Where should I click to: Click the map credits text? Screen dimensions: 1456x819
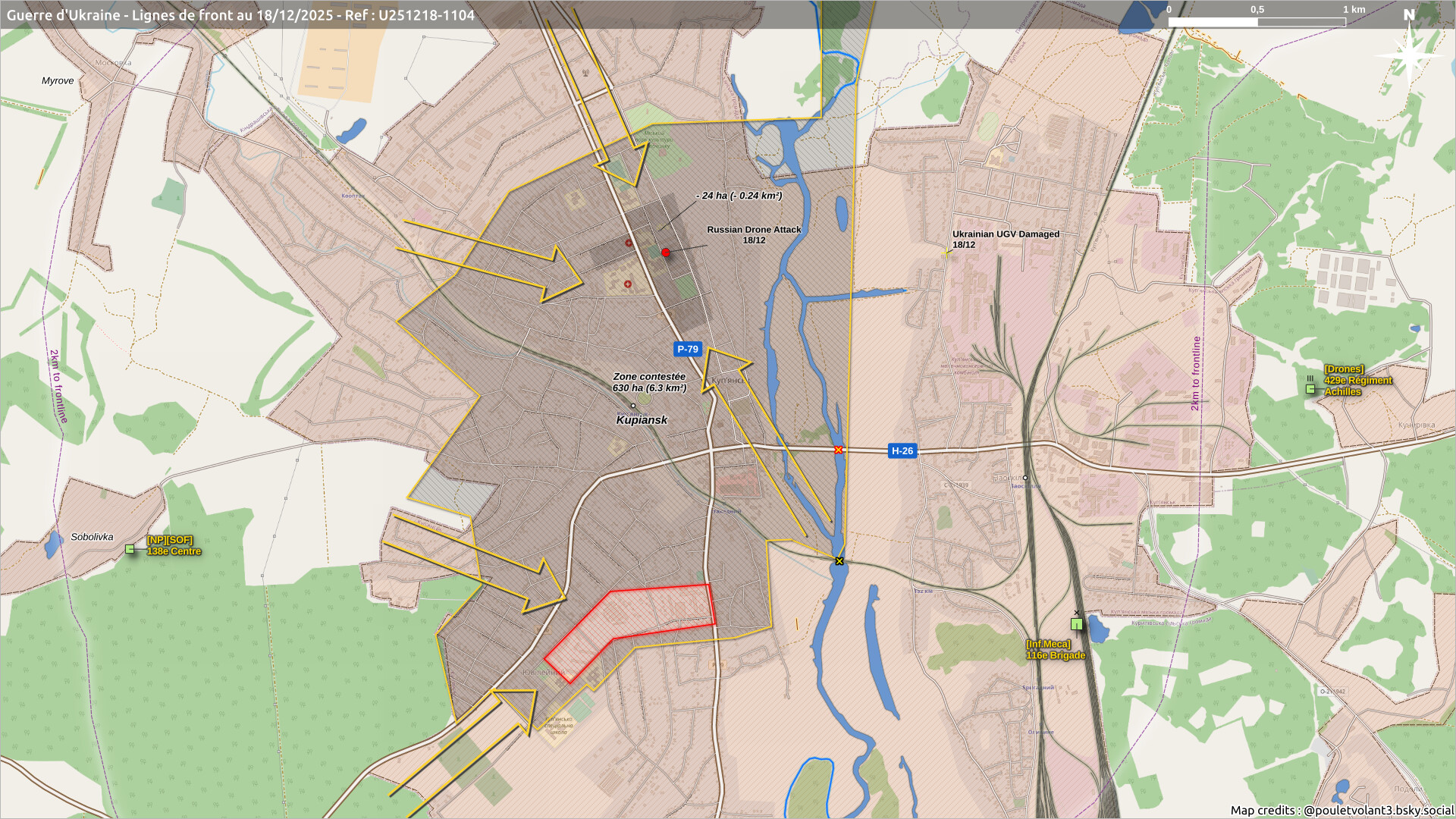coord(1341,810)
